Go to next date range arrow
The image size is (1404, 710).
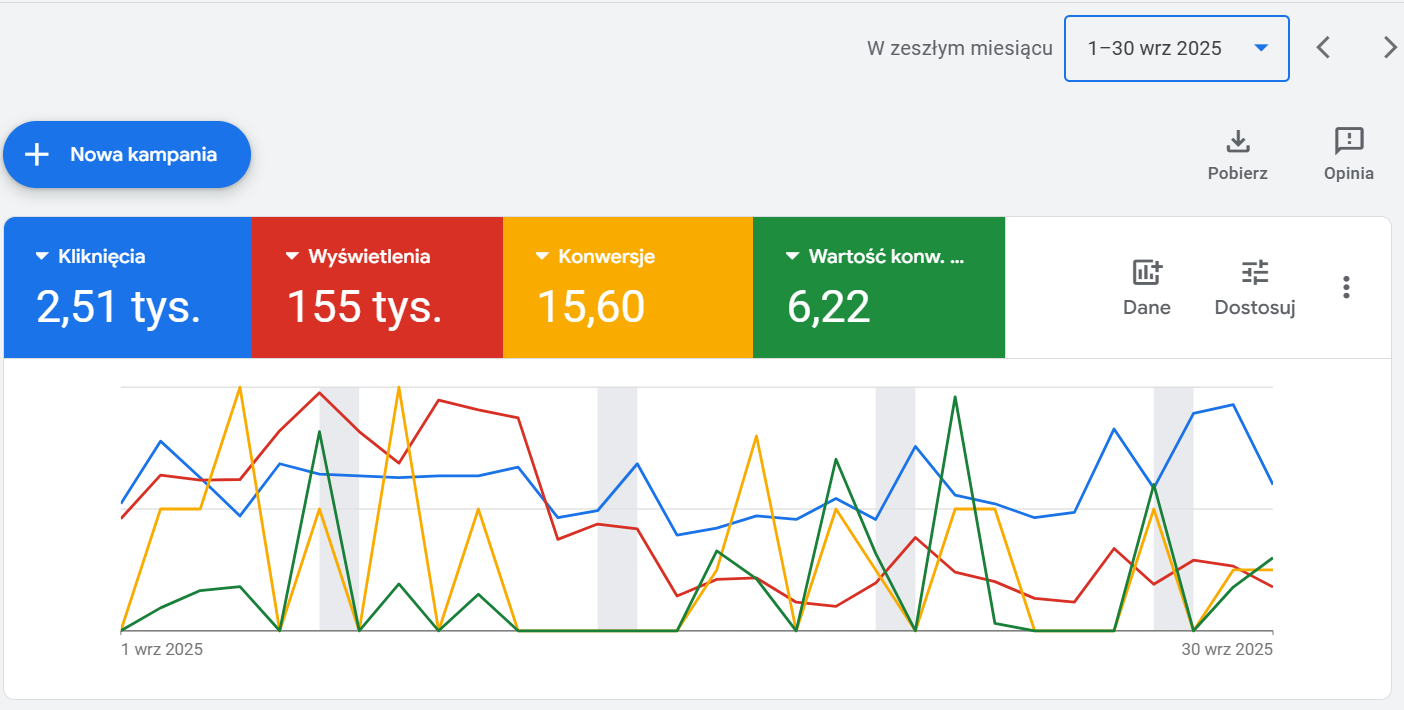click(1389, 47)
